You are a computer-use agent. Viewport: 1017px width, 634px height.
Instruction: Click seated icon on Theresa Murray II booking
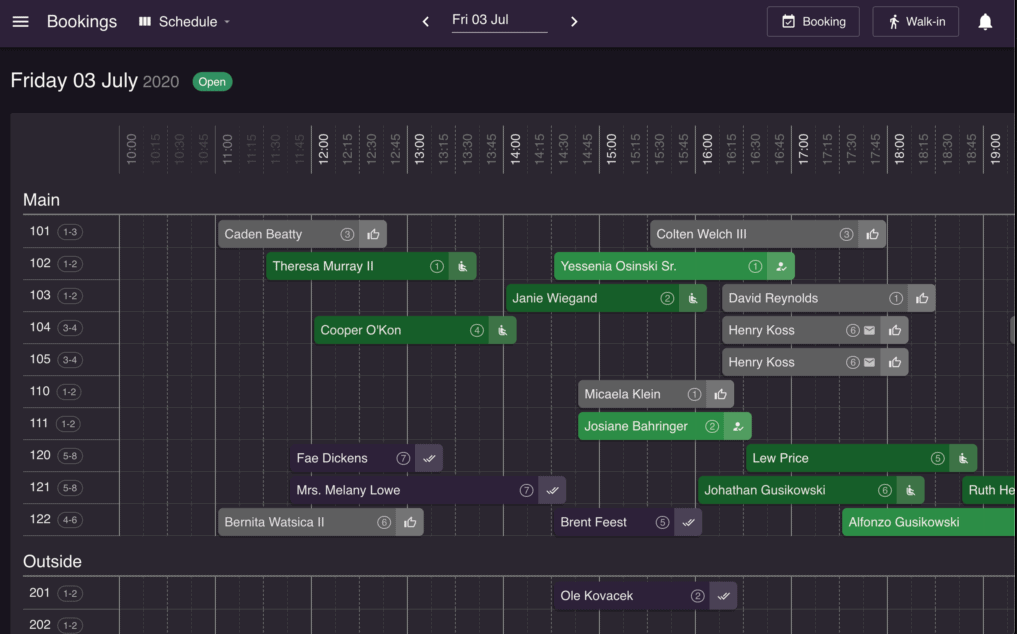462,266
